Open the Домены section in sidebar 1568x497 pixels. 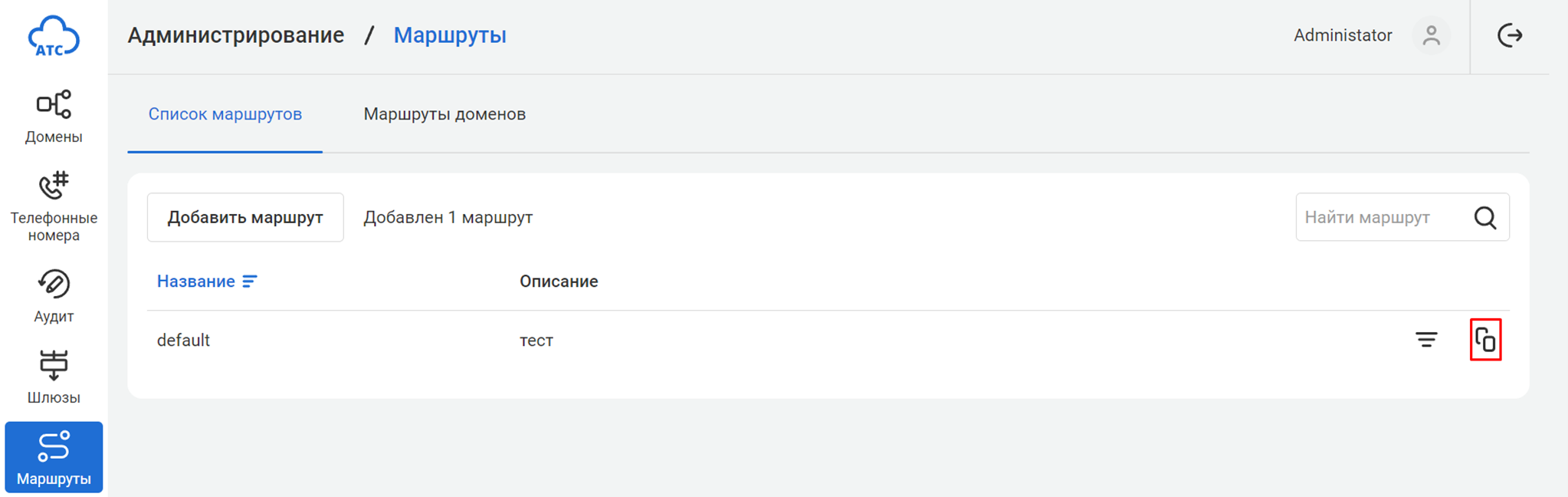coord(53,117)
